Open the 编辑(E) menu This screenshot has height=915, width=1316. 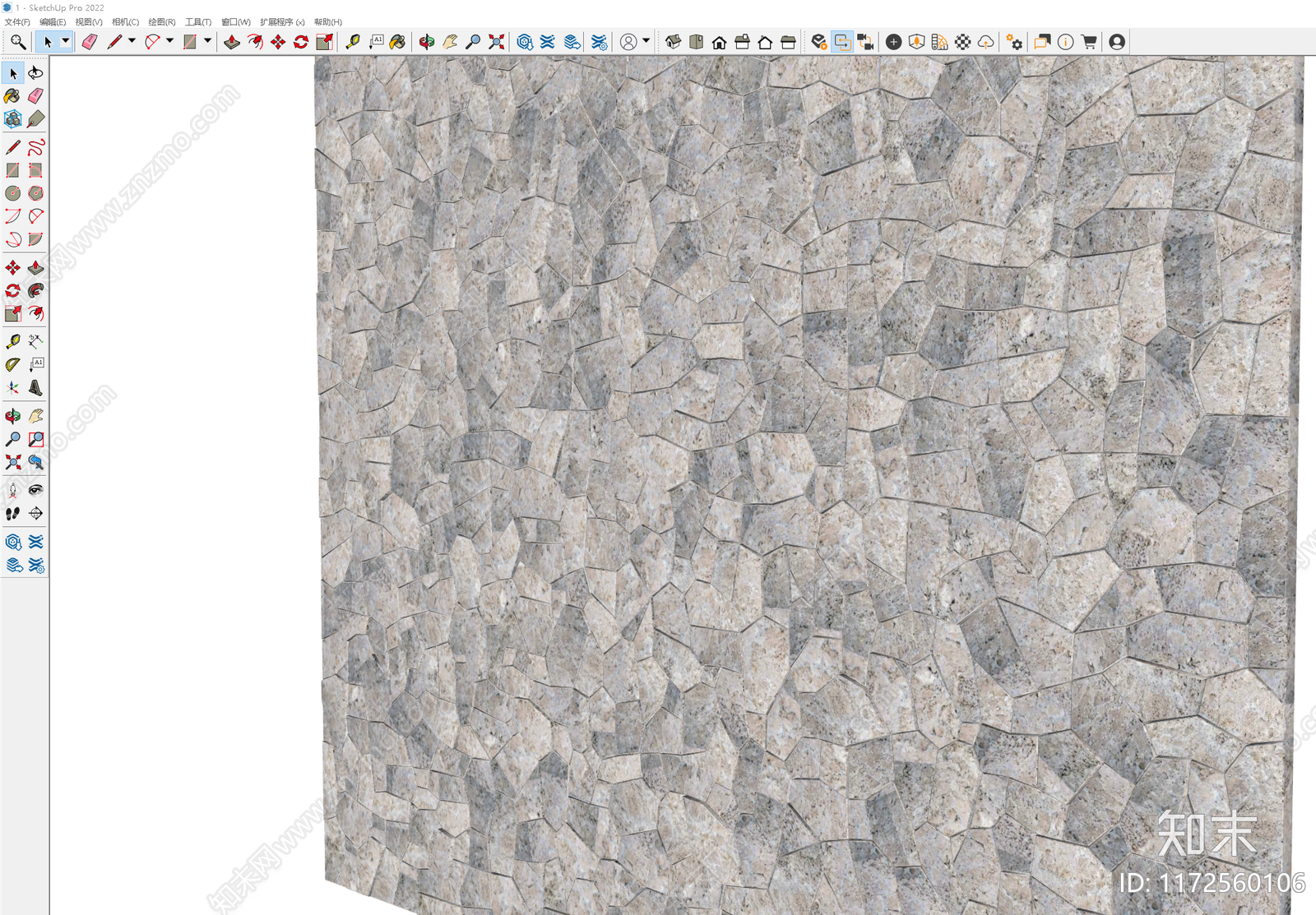(x=53, y=22)
